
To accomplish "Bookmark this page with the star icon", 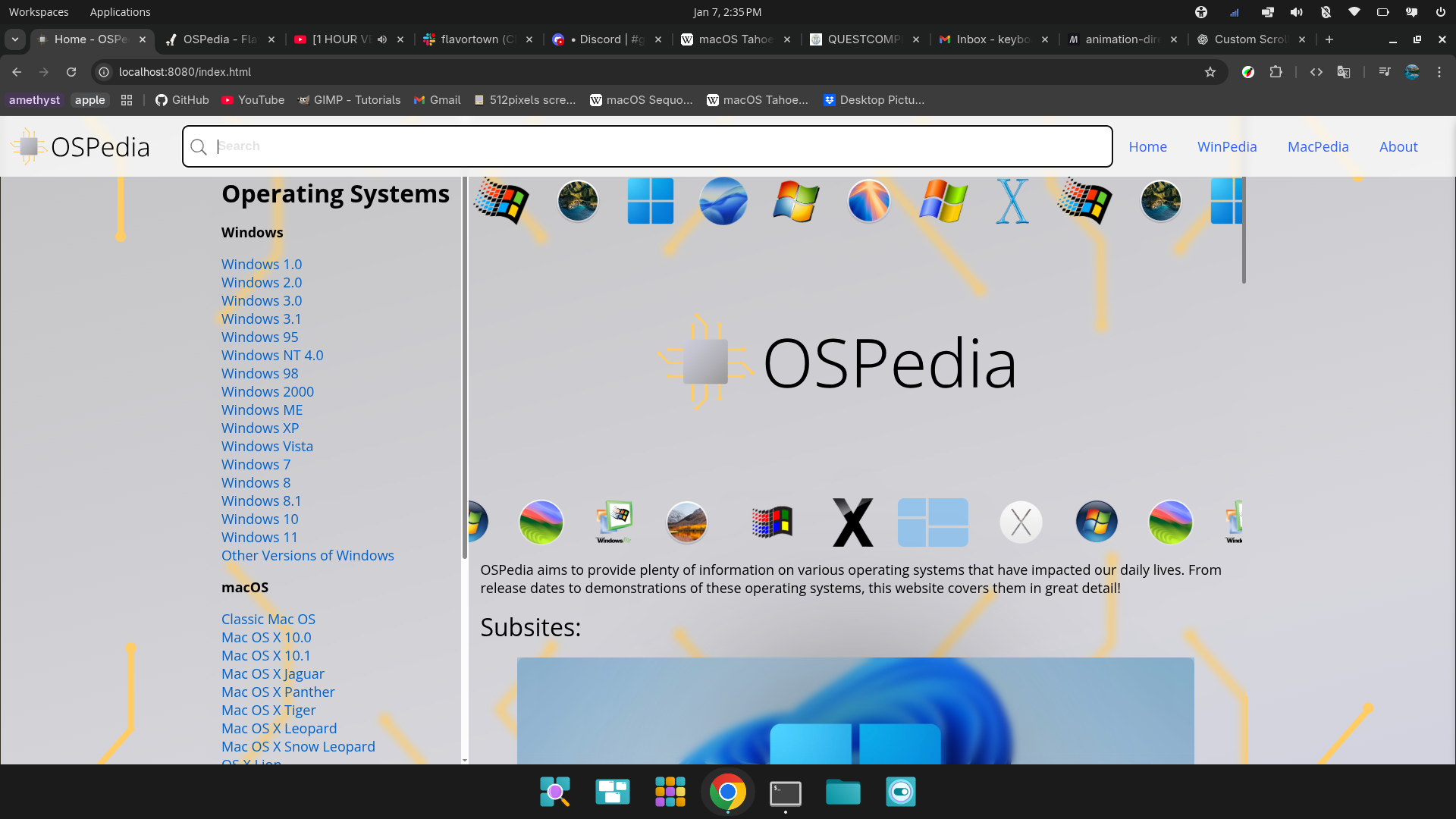I will click(1210, 72).
